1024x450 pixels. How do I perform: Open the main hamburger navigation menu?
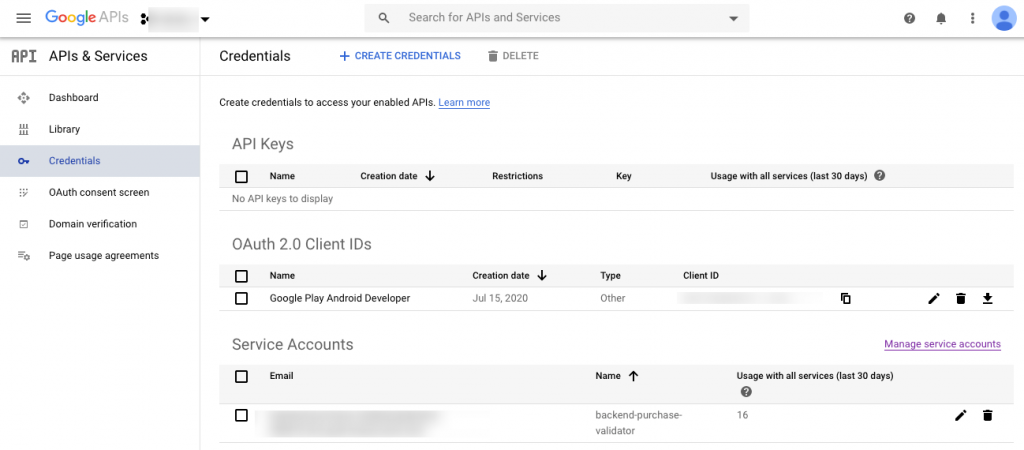tap(24, 18)
